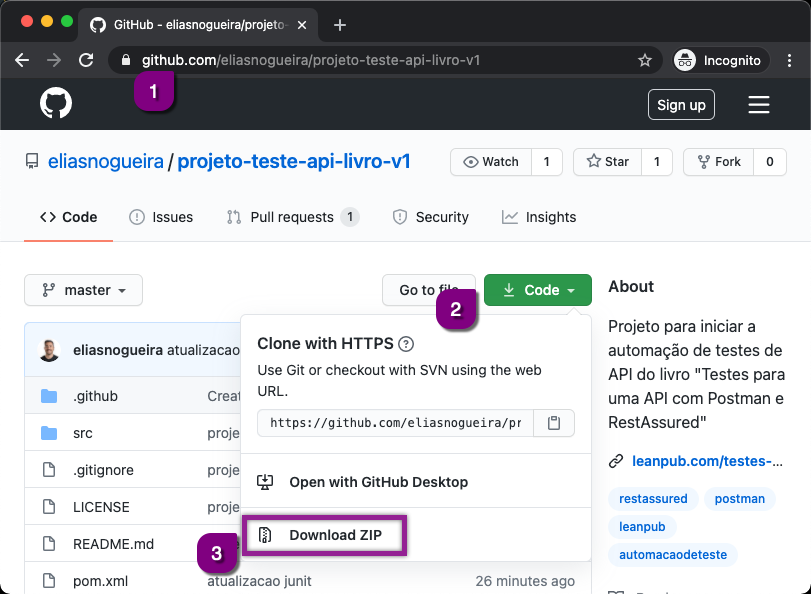Screen dimensions: 811x594
Task: Expand the master branch dropdown
Action: pos(83,290)
